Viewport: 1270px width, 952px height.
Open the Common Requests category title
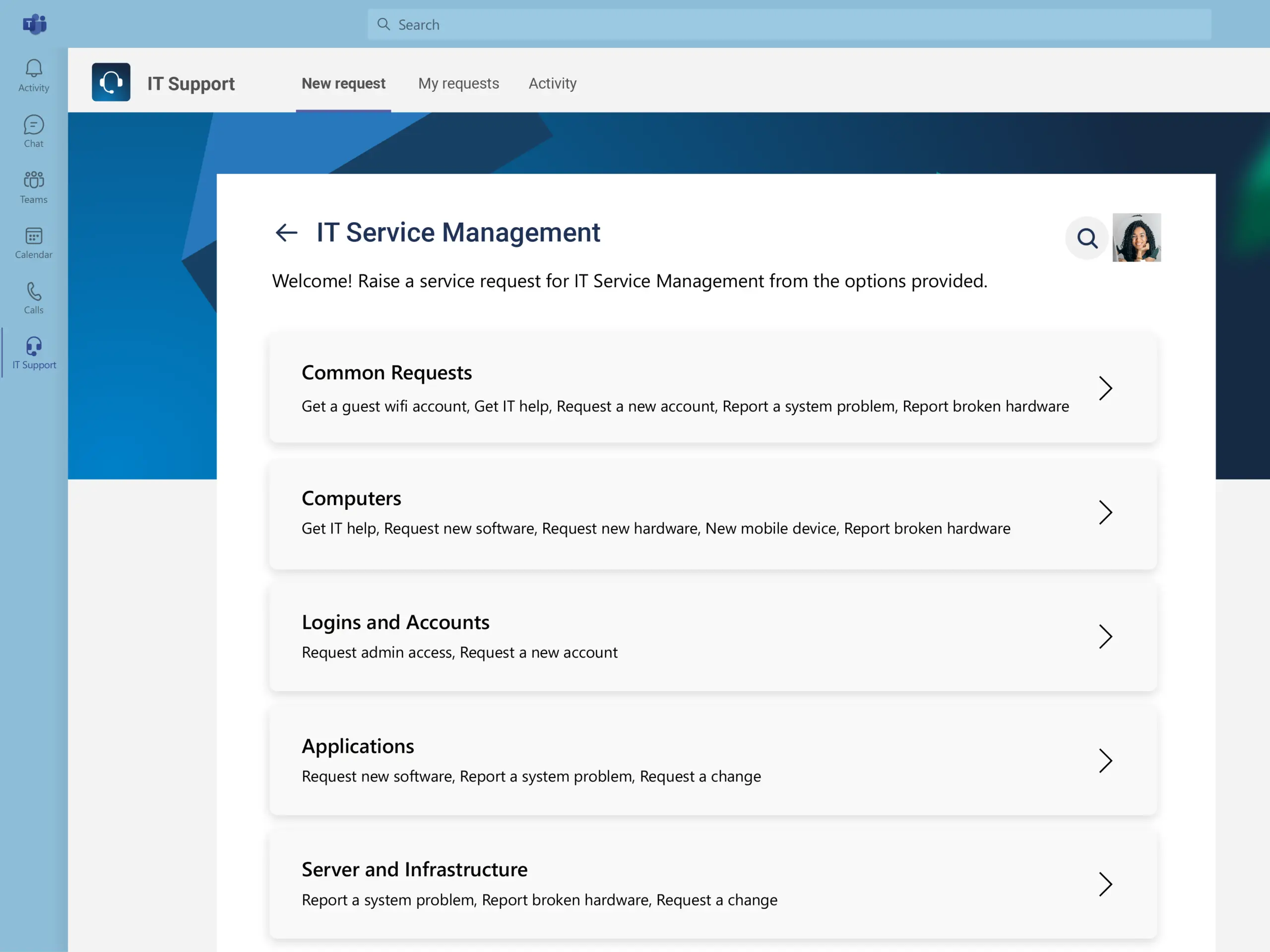click(386, 373)
